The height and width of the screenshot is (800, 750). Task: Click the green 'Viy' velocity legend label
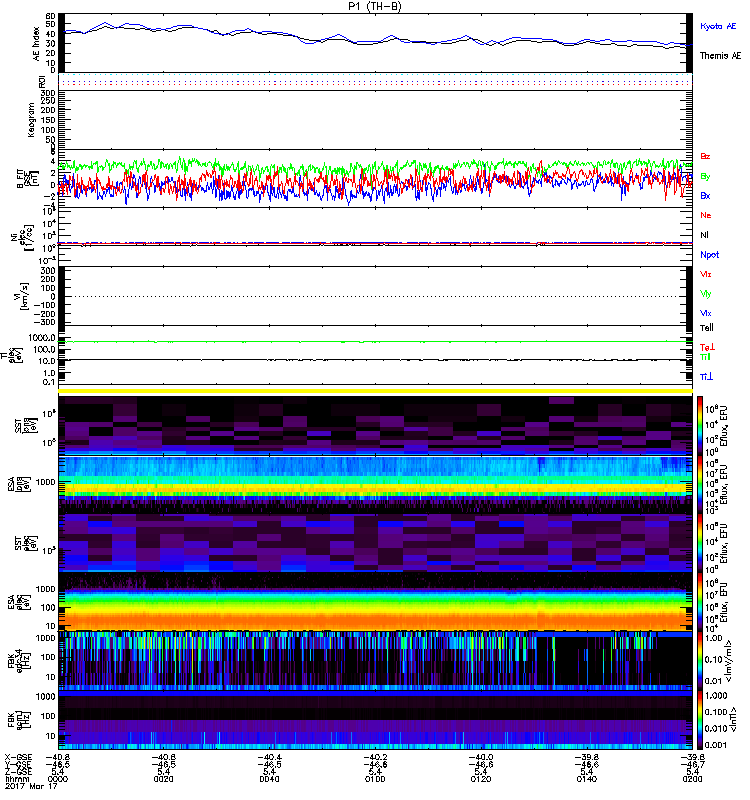click(x=705, y=294)
